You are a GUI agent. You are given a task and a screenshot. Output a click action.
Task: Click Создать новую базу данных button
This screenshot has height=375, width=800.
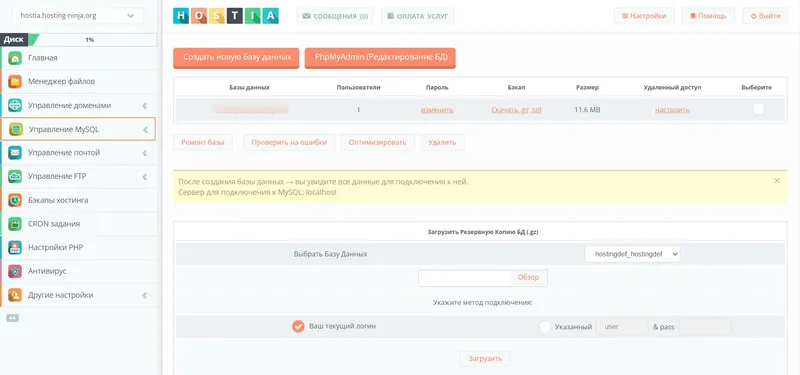tap(236, 58)
